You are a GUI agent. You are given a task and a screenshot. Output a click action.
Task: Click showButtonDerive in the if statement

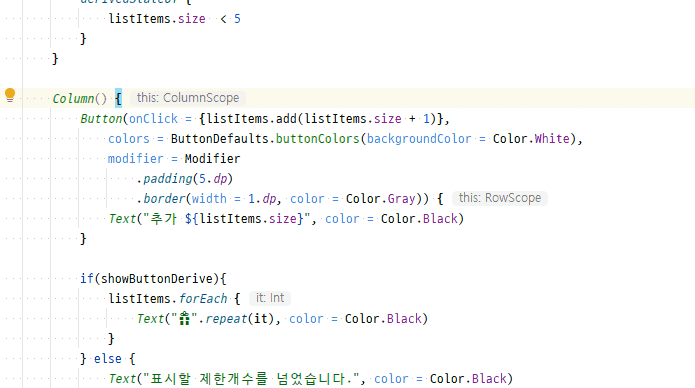[x=157, y=278]
